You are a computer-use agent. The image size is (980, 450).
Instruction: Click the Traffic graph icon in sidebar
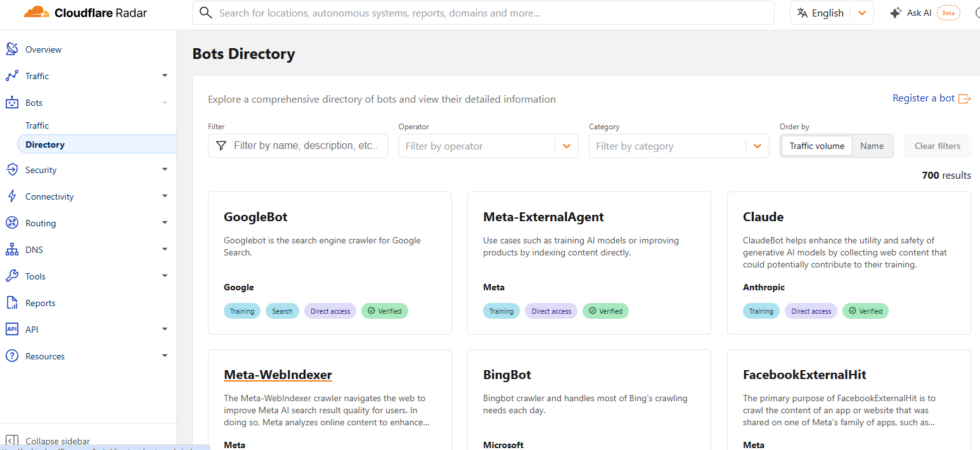point(12,76)
